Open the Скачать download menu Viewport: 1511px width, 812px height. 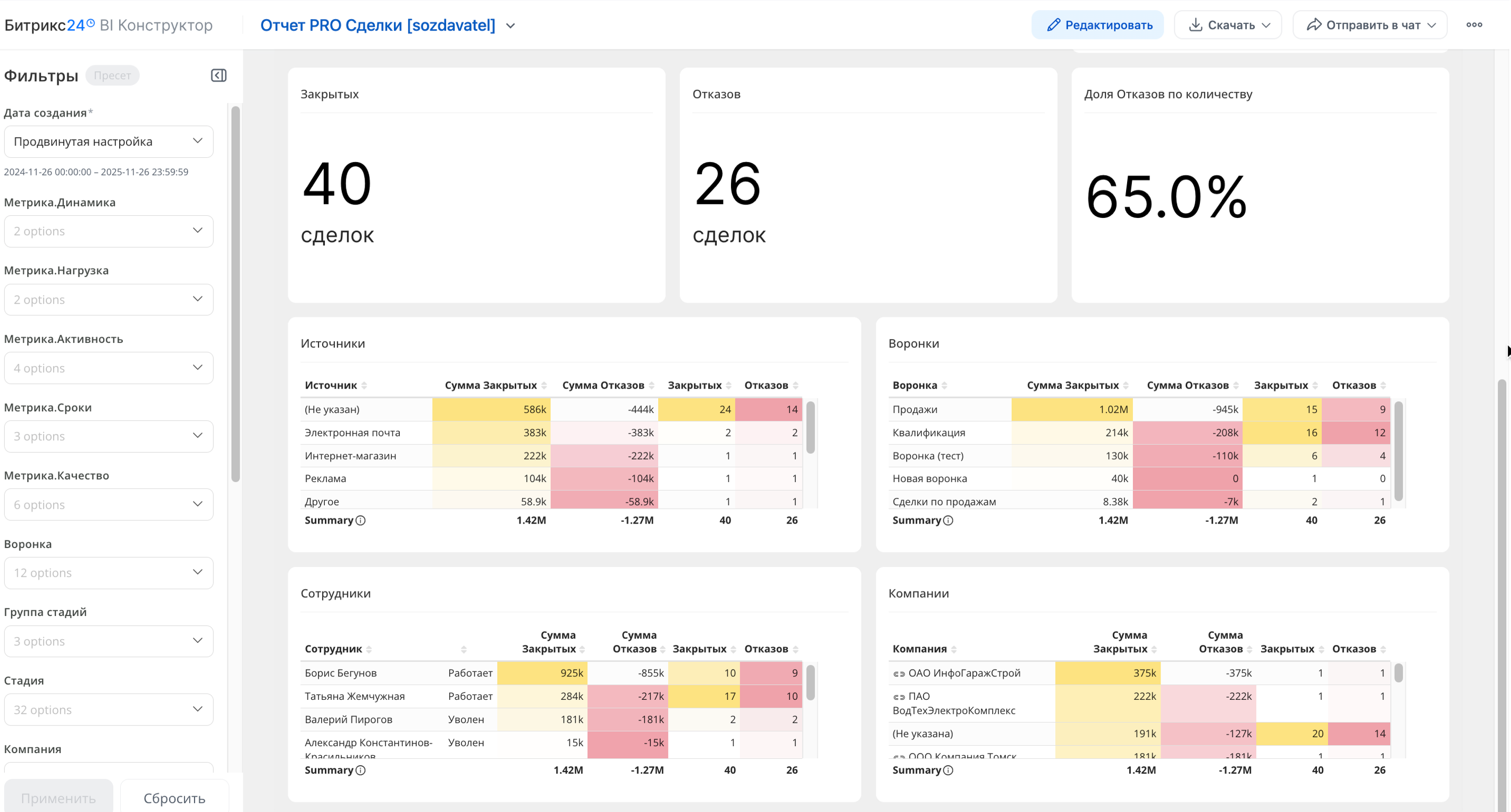click(x=1228, y=25)
